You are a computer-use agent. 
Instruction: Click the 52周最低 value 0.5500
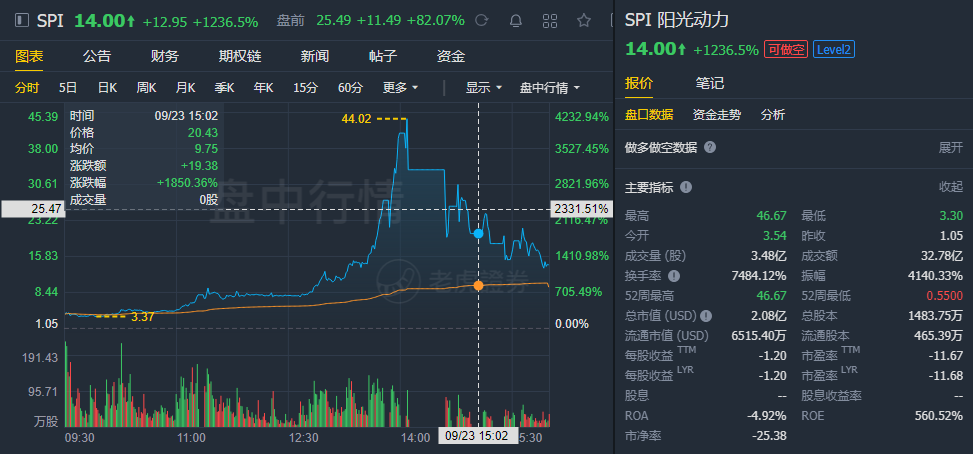(x=946, y=296)
